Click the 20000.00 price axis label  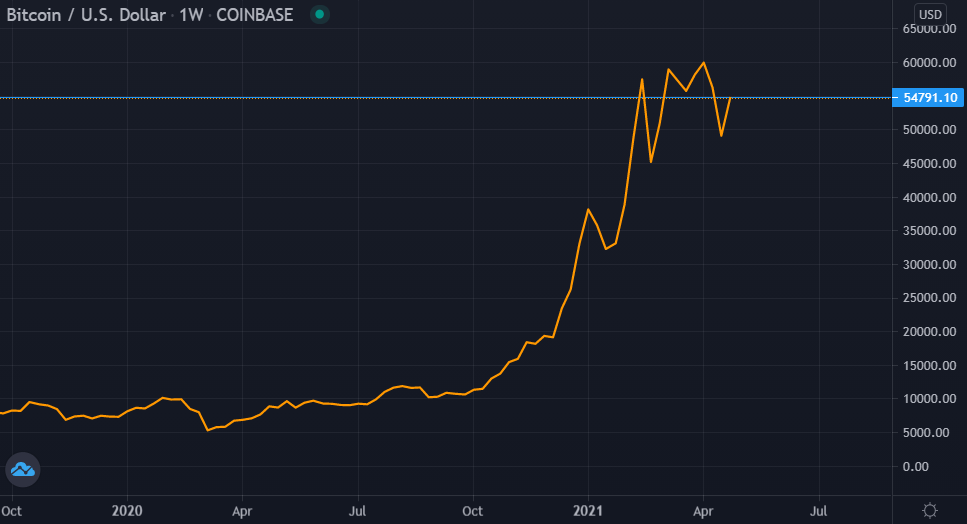pyautogui.click(x=929, y=332)
